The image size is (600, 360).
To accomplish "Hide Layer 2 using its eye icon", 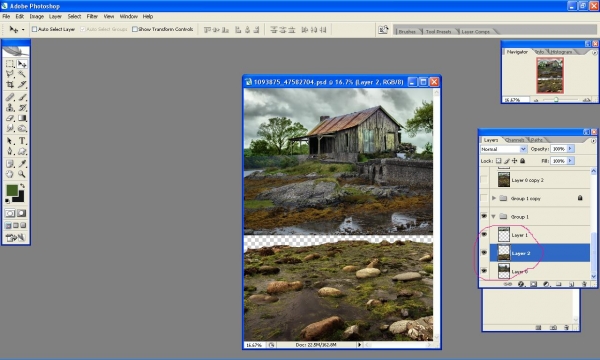I will 484,252.
